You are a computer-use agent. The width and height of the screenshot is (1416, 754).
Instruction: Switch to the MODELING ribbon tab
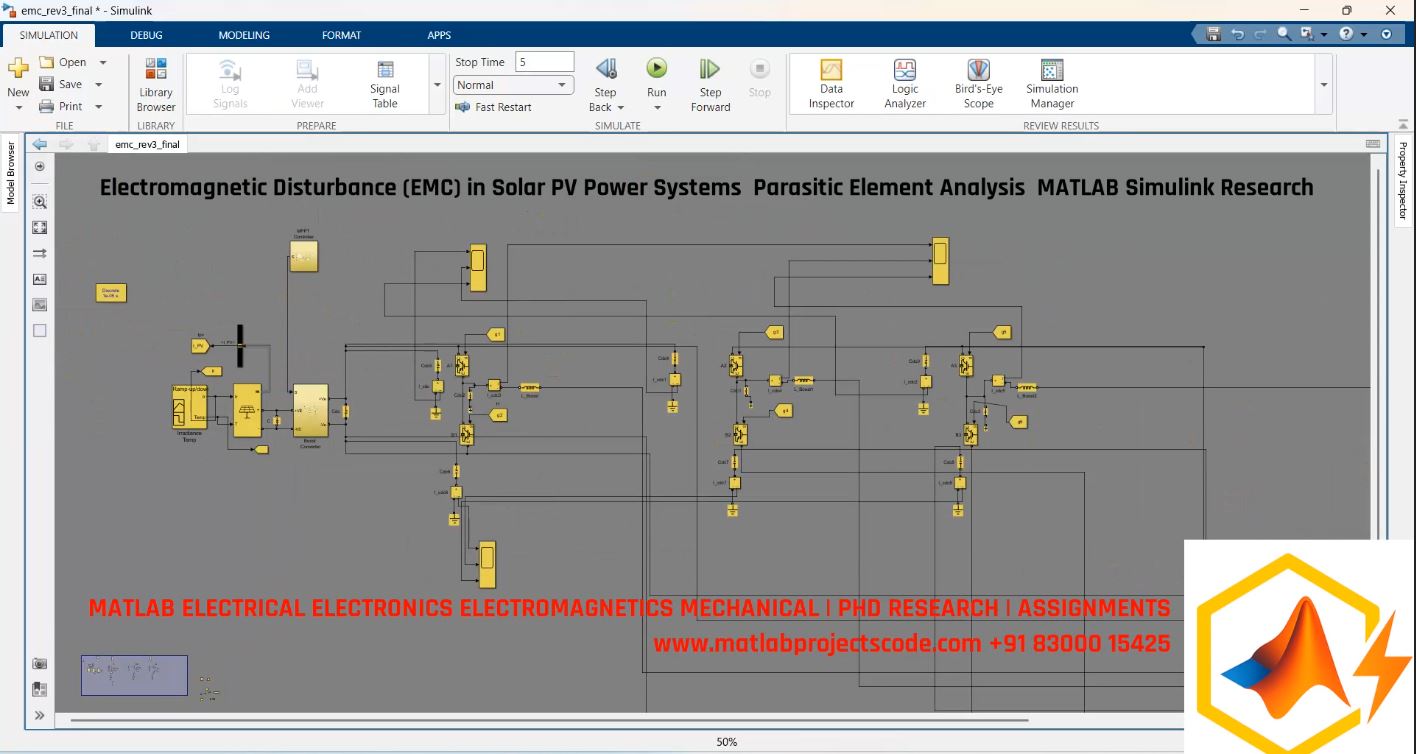[x=243, y=35]
